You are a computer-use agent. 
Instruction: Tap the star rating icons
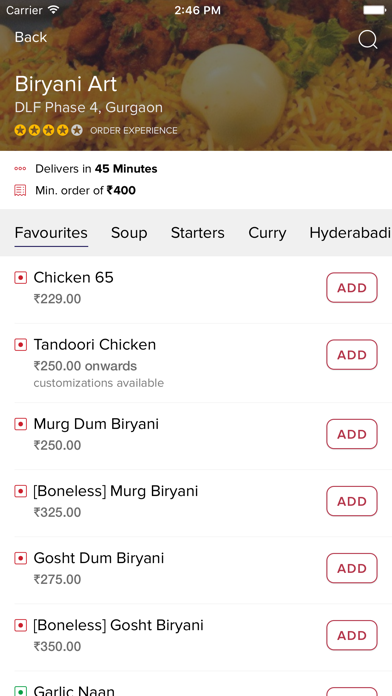[48, 130]
